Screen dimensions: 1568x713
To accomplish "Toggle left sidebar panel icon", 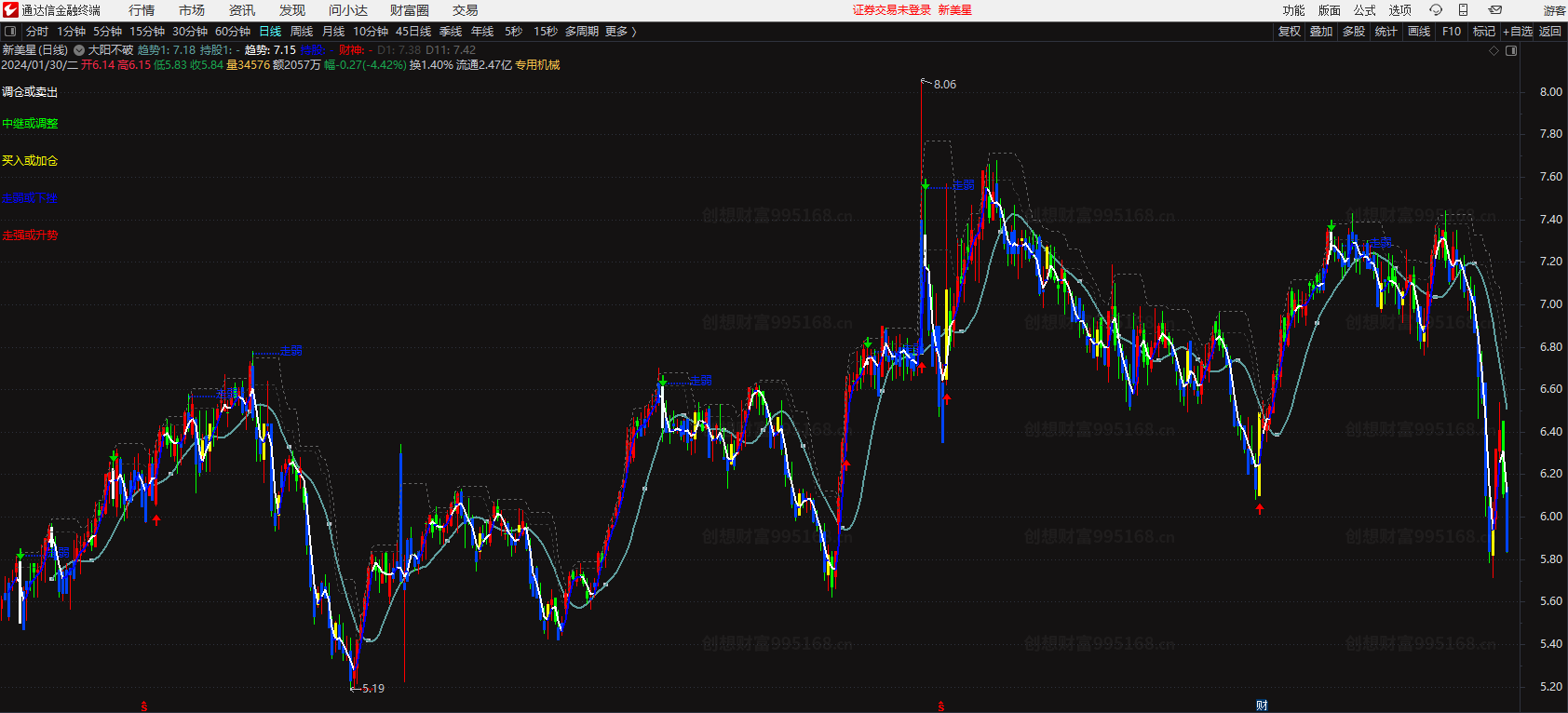I will tap(10, 32).
